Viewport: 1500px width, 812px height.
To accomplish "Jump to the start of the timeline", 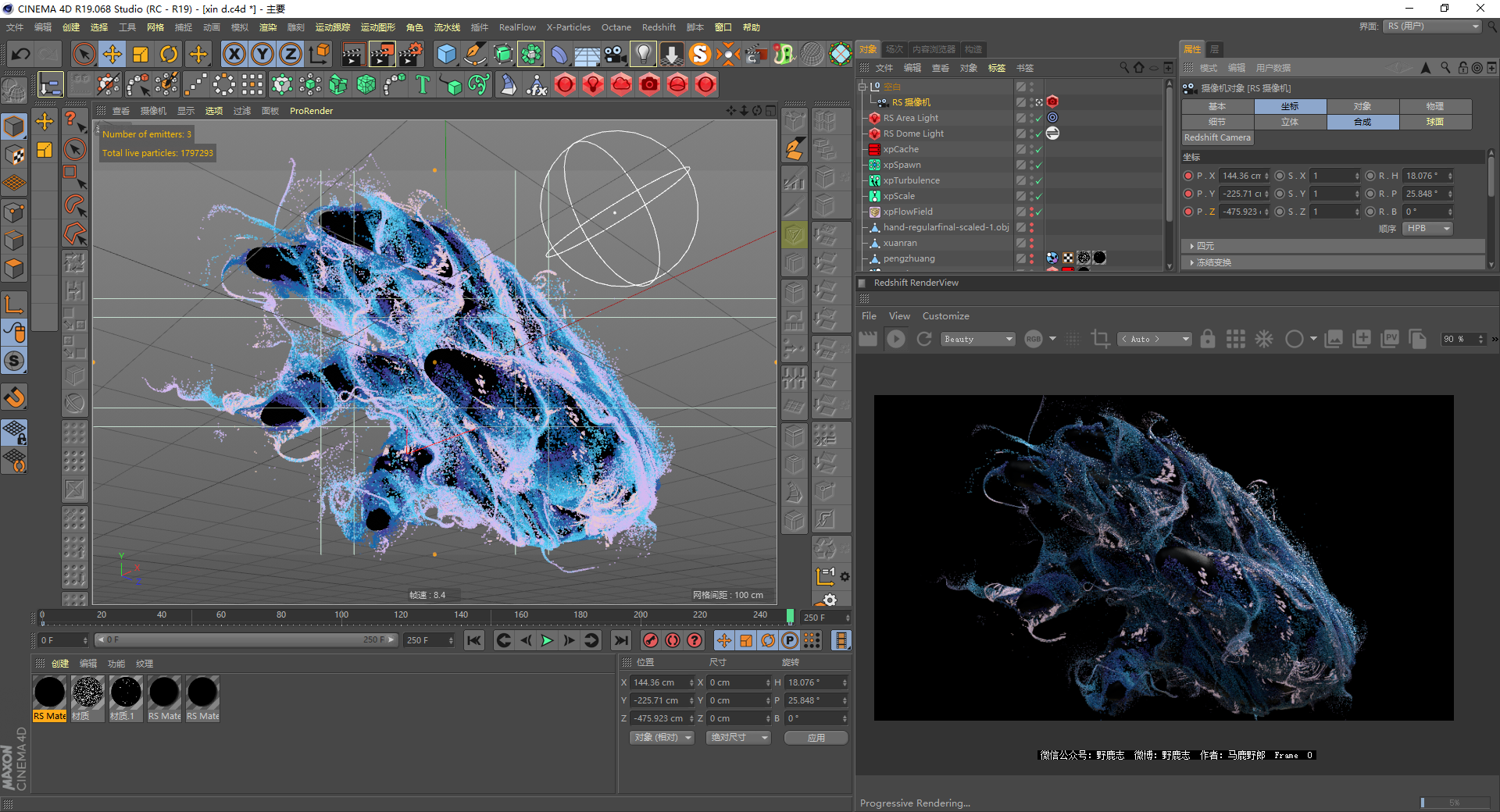I will point(474,641).
